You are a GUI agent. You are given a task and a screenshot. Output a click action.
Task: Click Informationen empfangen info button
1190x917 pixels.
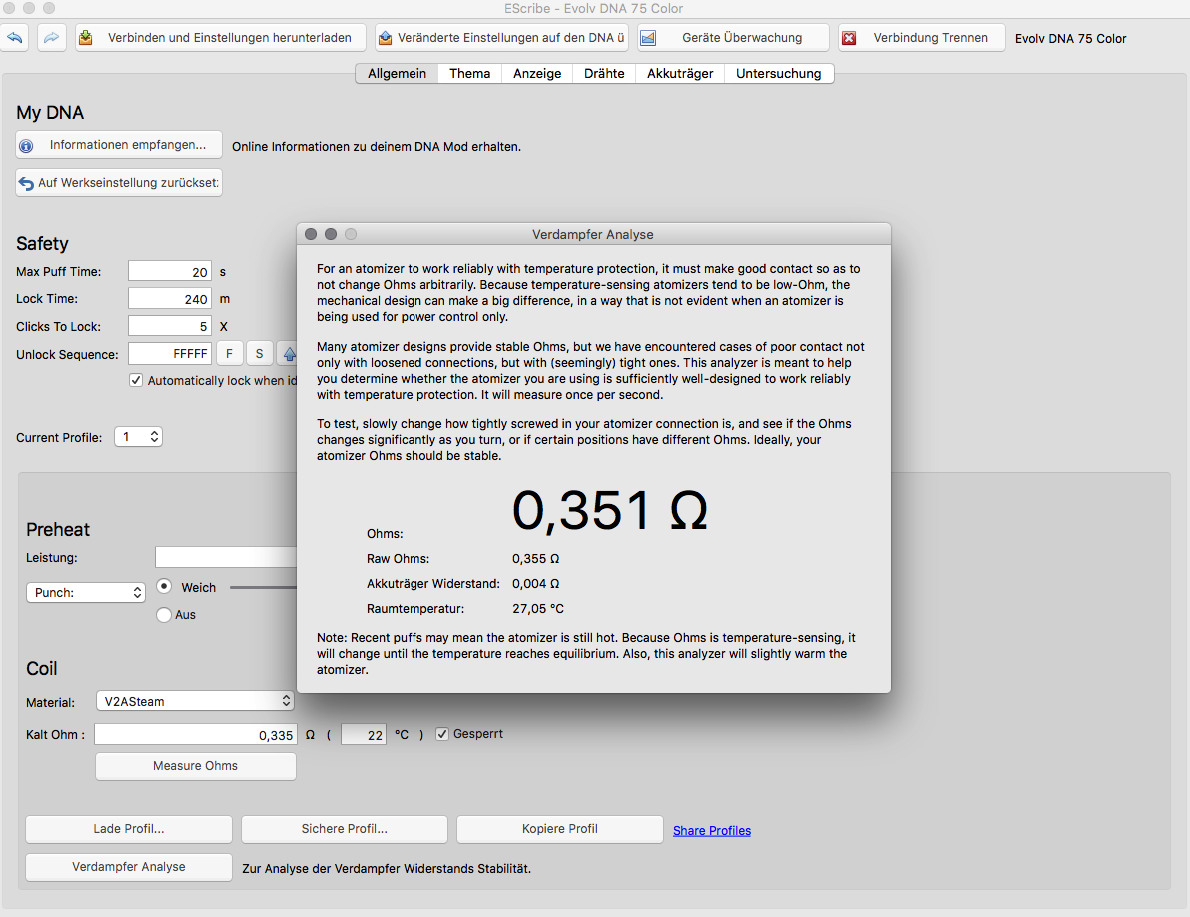[118, 145]
